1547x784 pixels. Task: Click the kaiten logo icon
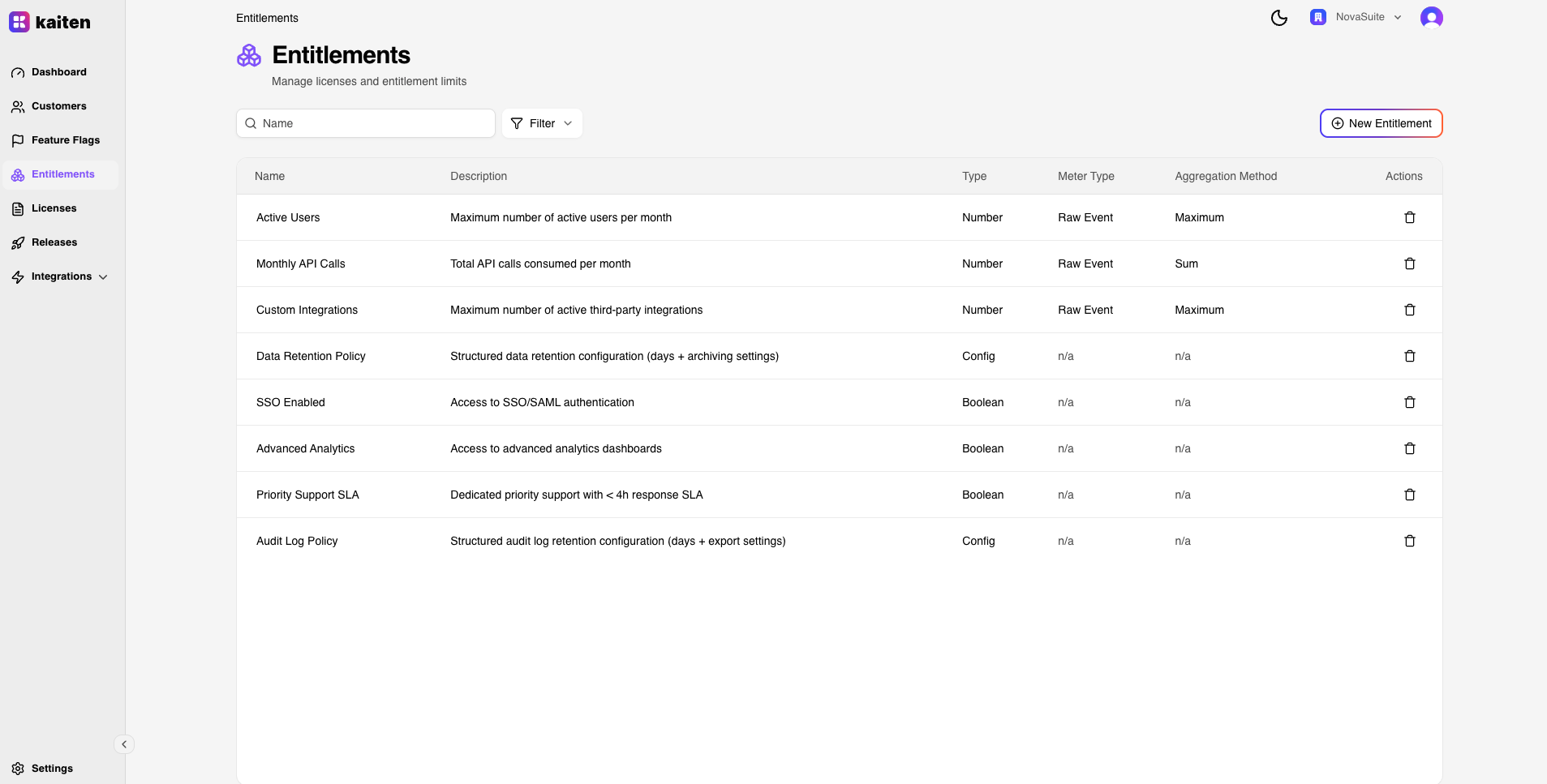click(x=19, y=22)
